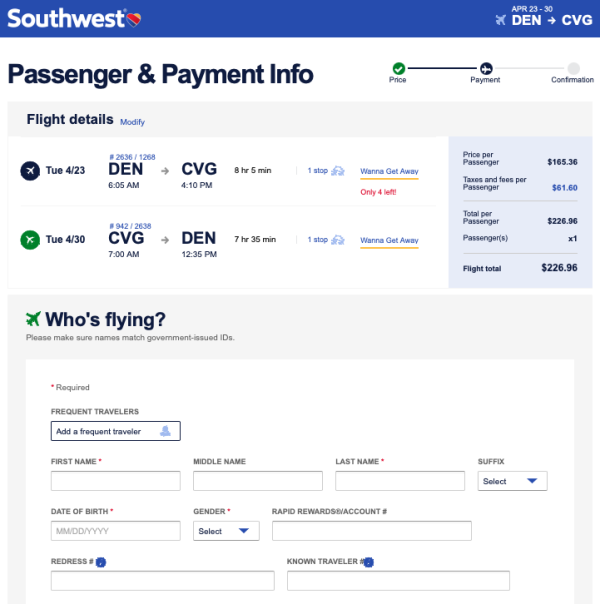Click the Rapid Rewards account number field
Viewport: 600px width, 604px height.
(371, 531)
